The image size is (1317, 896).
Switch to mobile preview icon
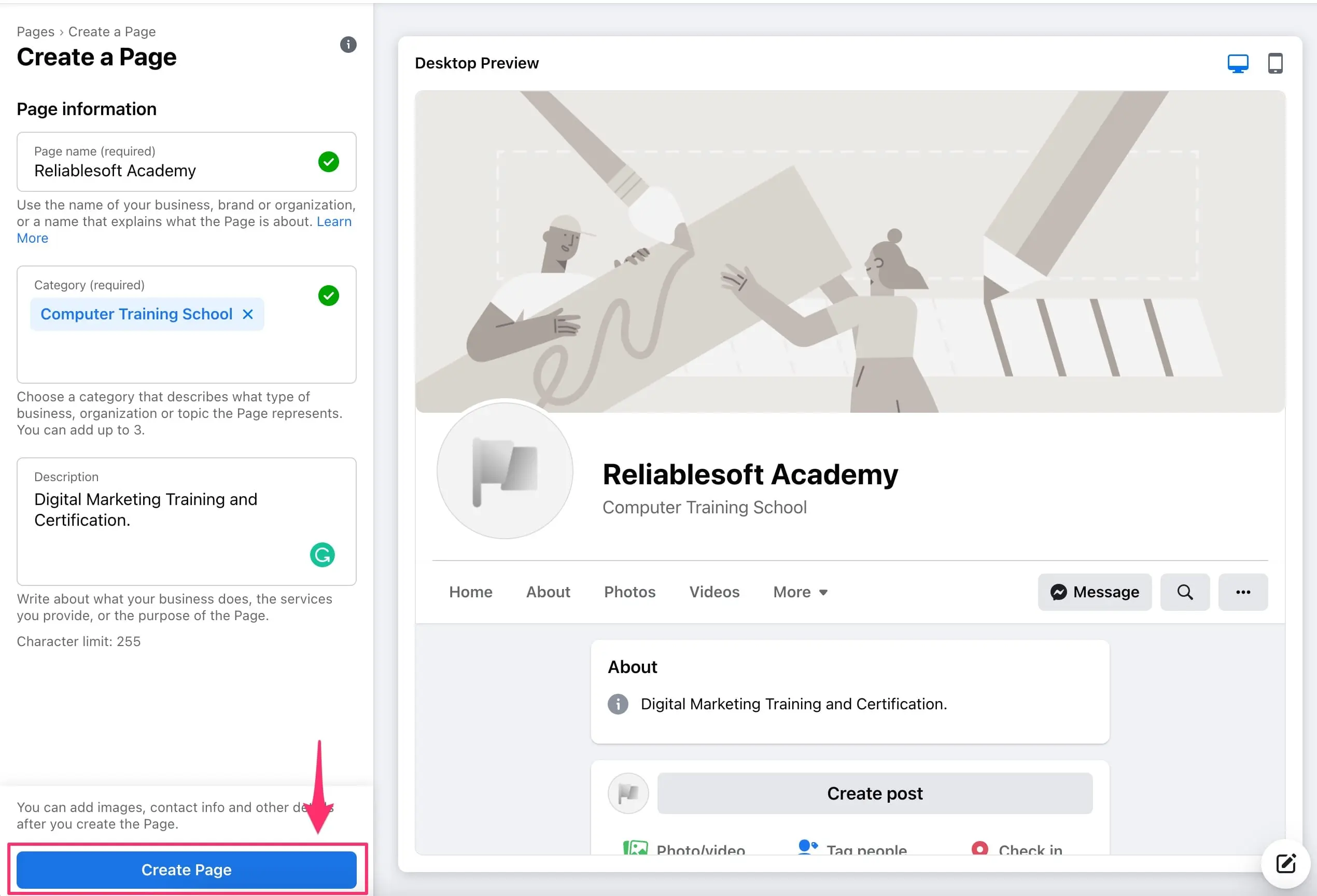[x=1275, y=63]
